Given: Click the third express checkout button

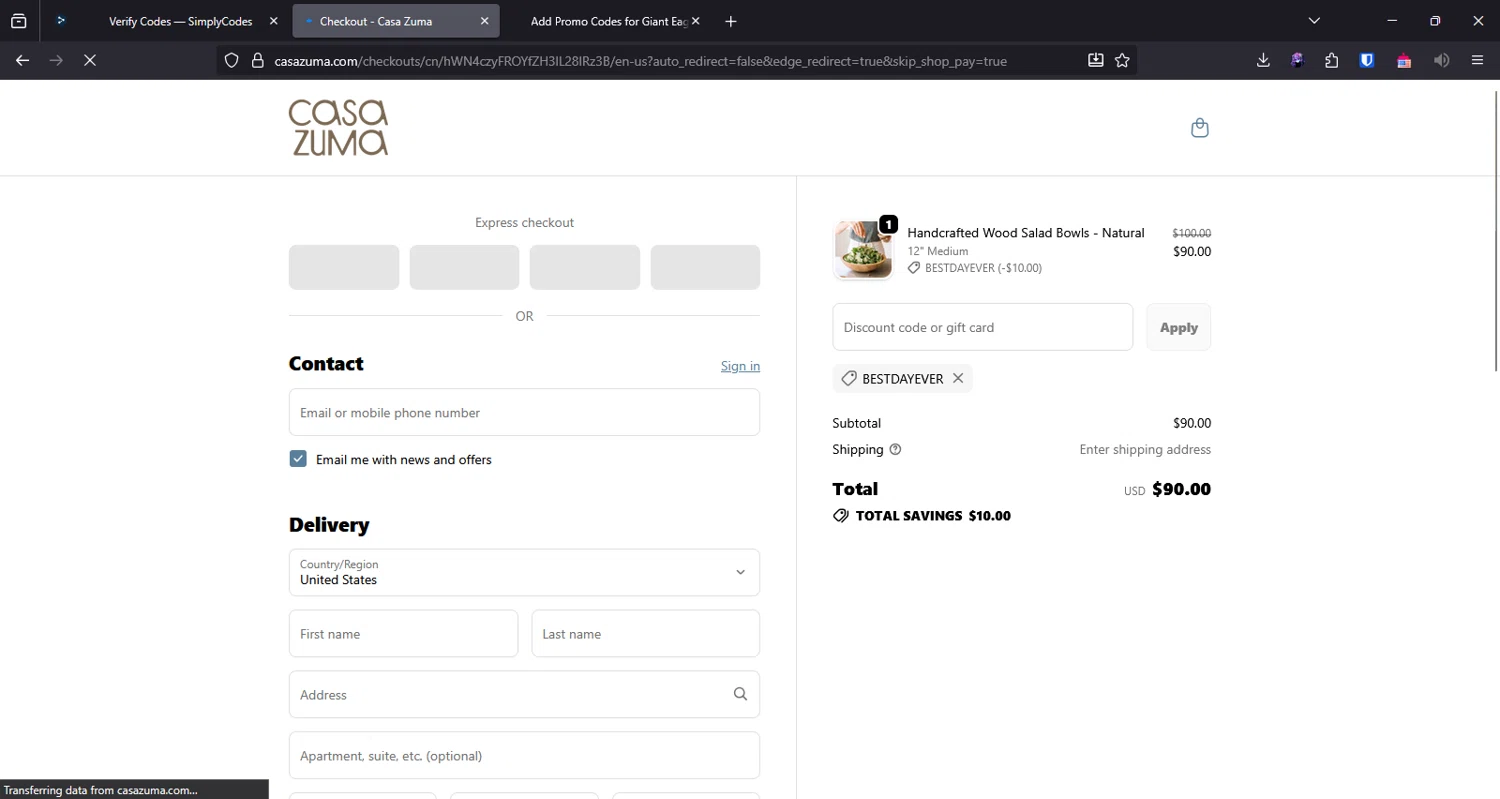Looking at the screenshot, I should tap(585, 267).
